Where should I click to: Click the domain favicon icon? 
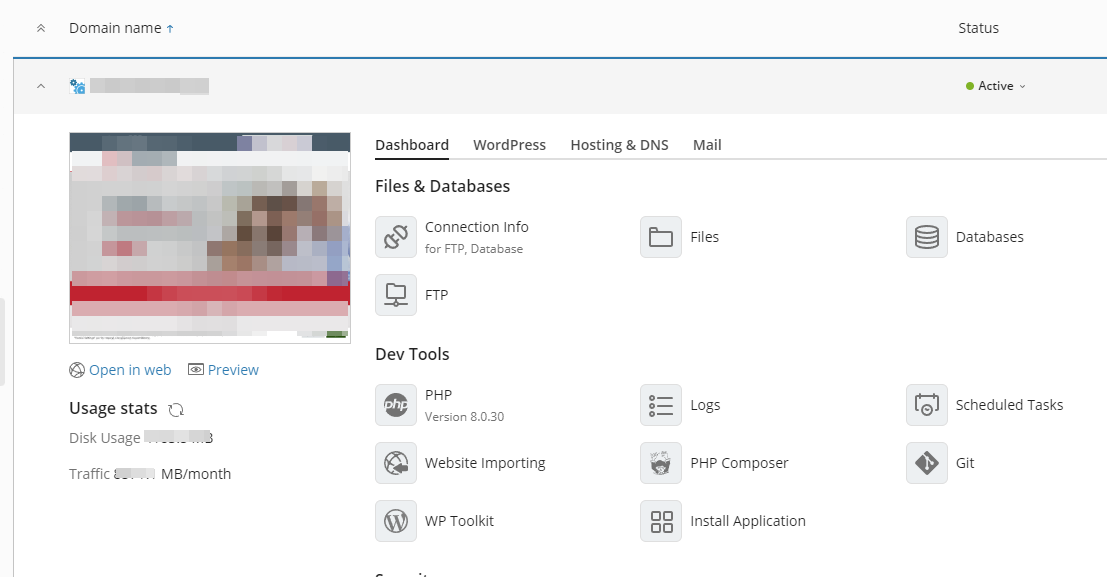click(77, 86)
